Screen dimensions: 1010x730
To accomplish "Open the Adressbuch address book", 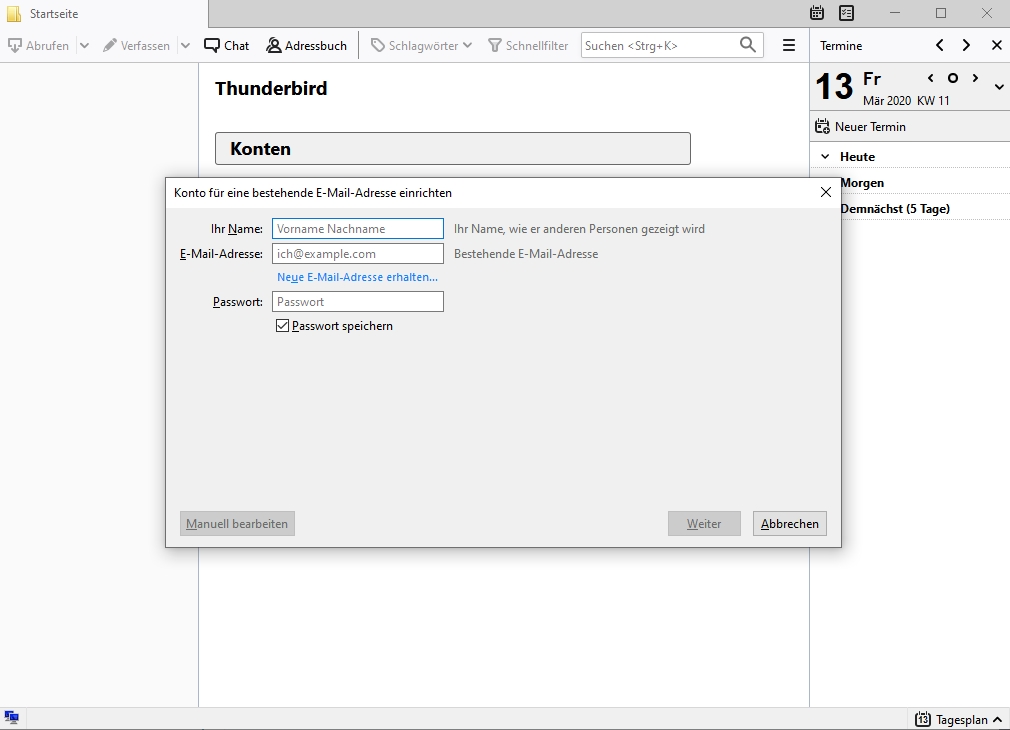I will tap(307, 46).
